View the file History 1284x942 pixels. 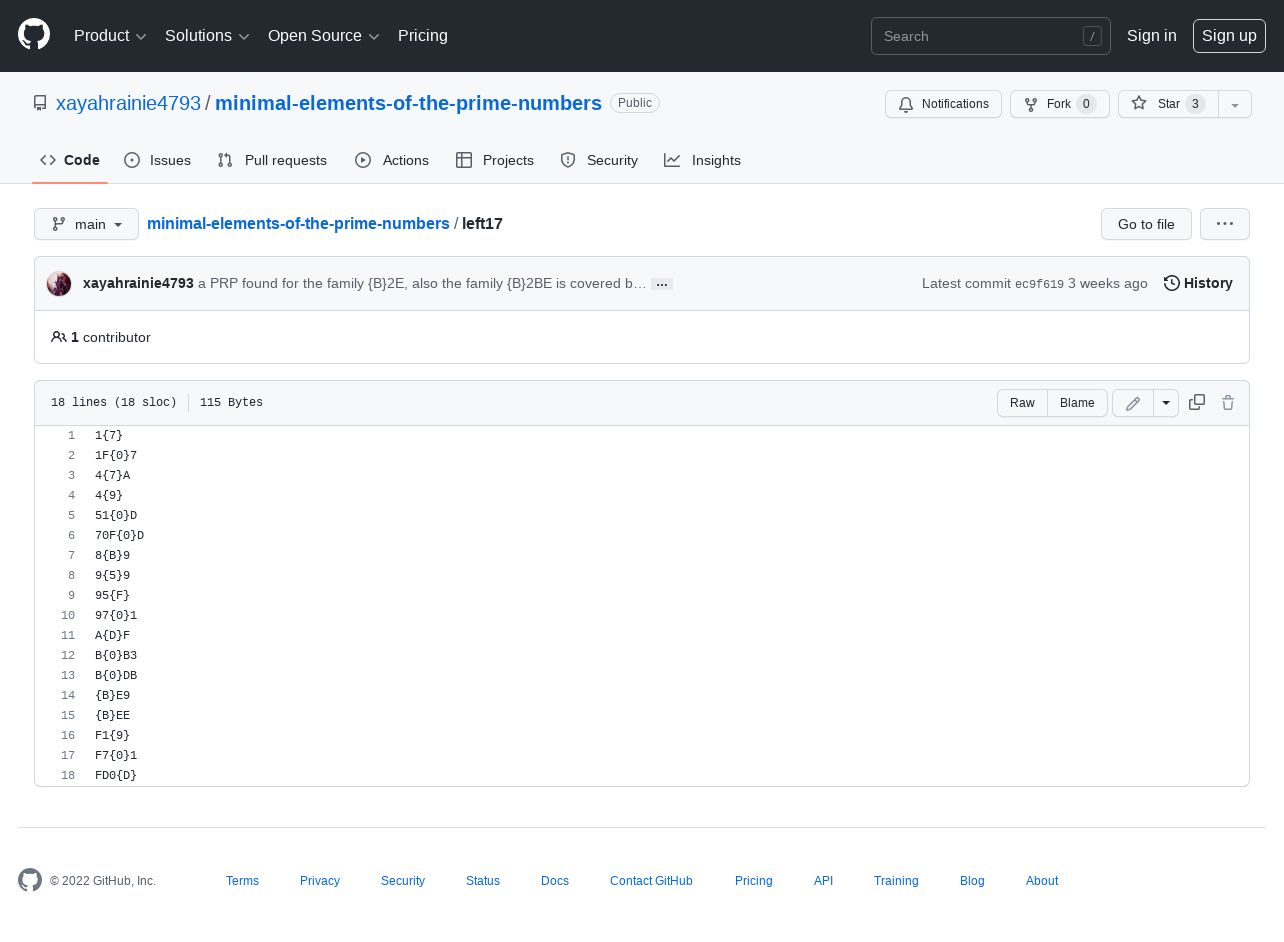point(1198,284)
